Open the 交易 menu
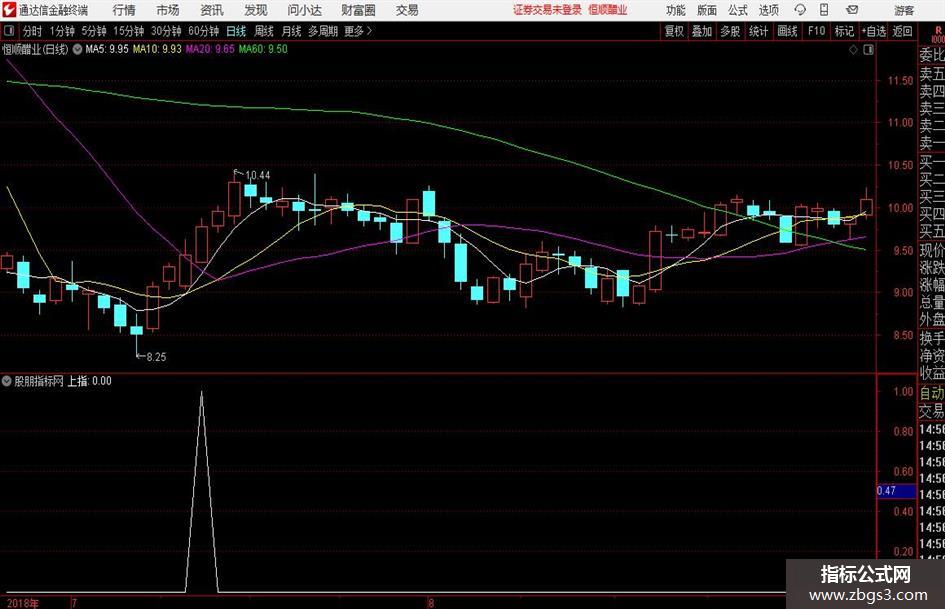Viewport: 945px width, 609px height. pos(407,10)
